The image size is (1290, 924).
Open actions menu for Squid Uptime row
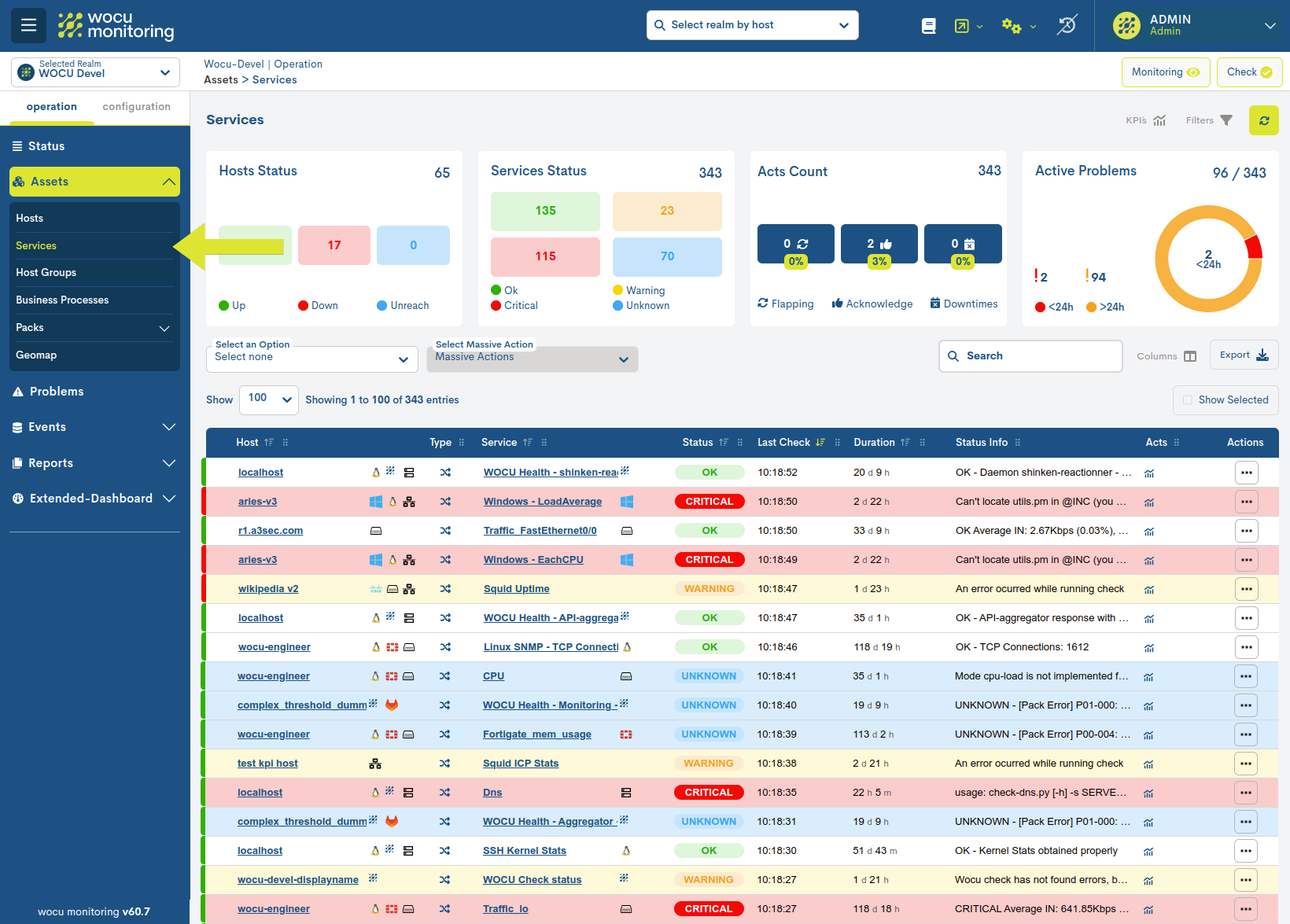(x=1247, y=589)
